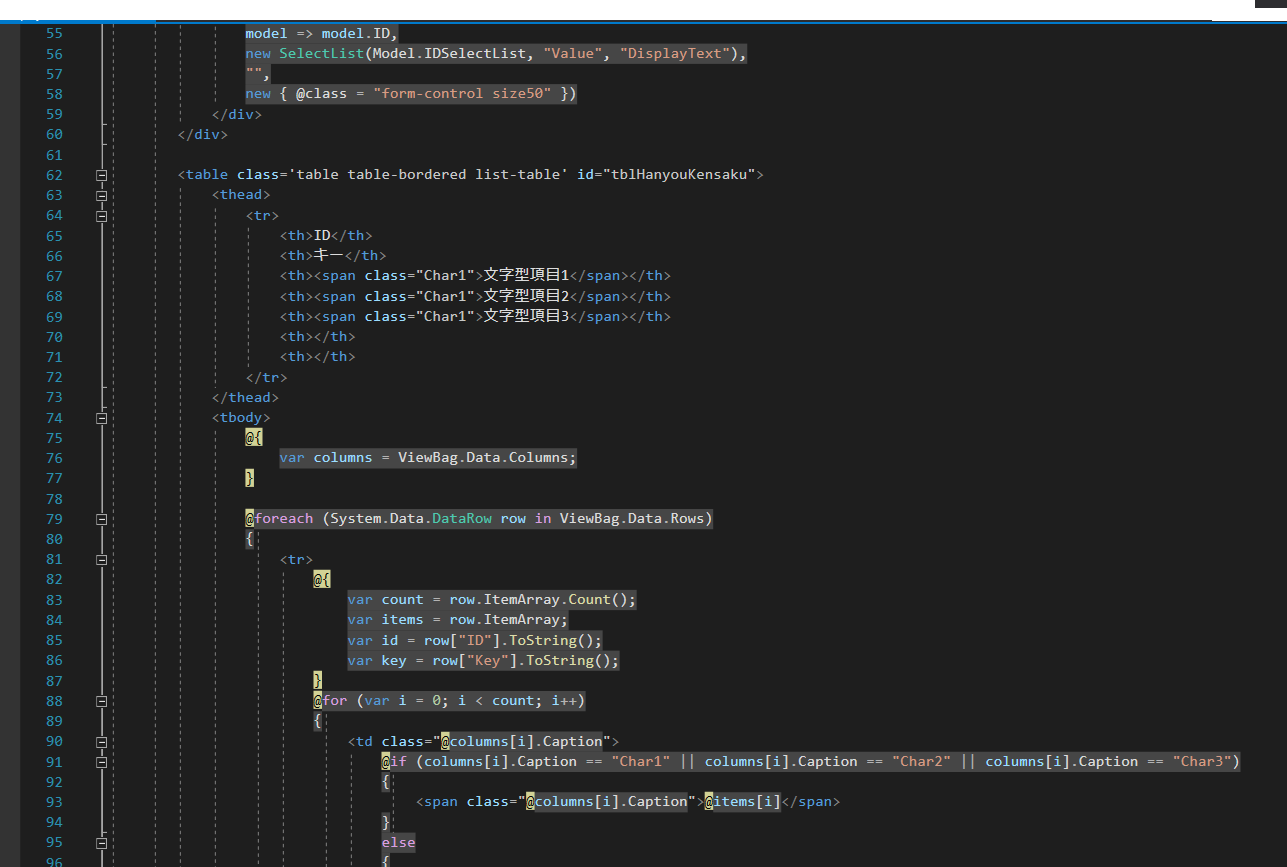Click the i++ increment in the for loop
This screenshot has width=1287, height=867.
(x=564, y=701)
